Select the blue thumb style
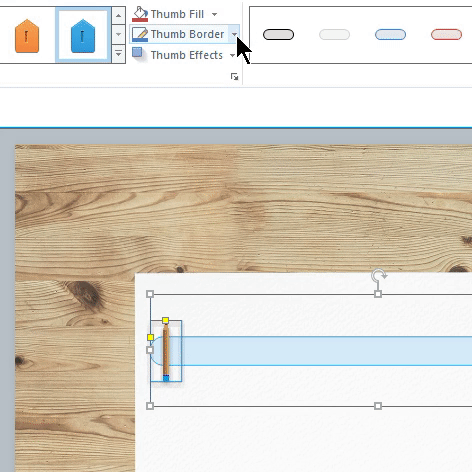472x472 pixels. (x=83, y=36)
